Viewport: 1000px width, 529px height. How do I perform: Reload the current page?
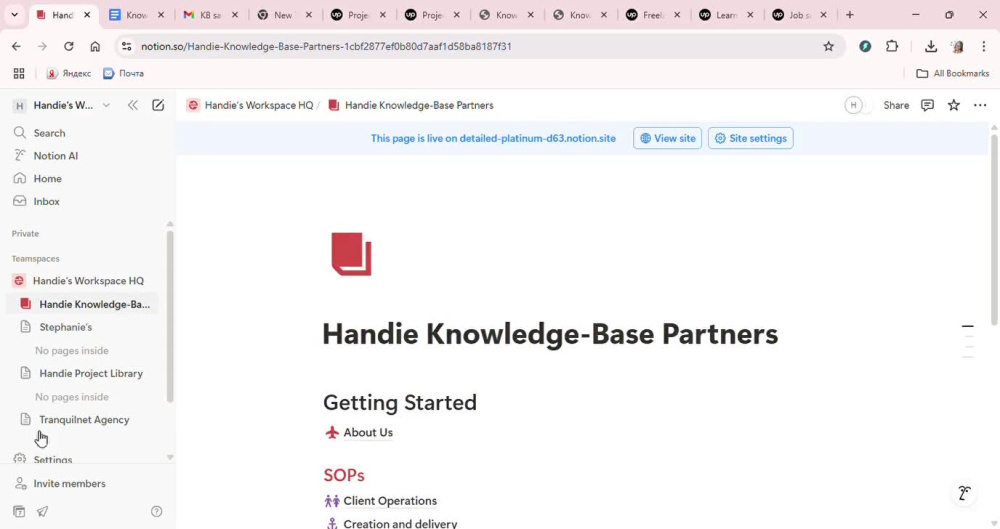pos(68,46)
